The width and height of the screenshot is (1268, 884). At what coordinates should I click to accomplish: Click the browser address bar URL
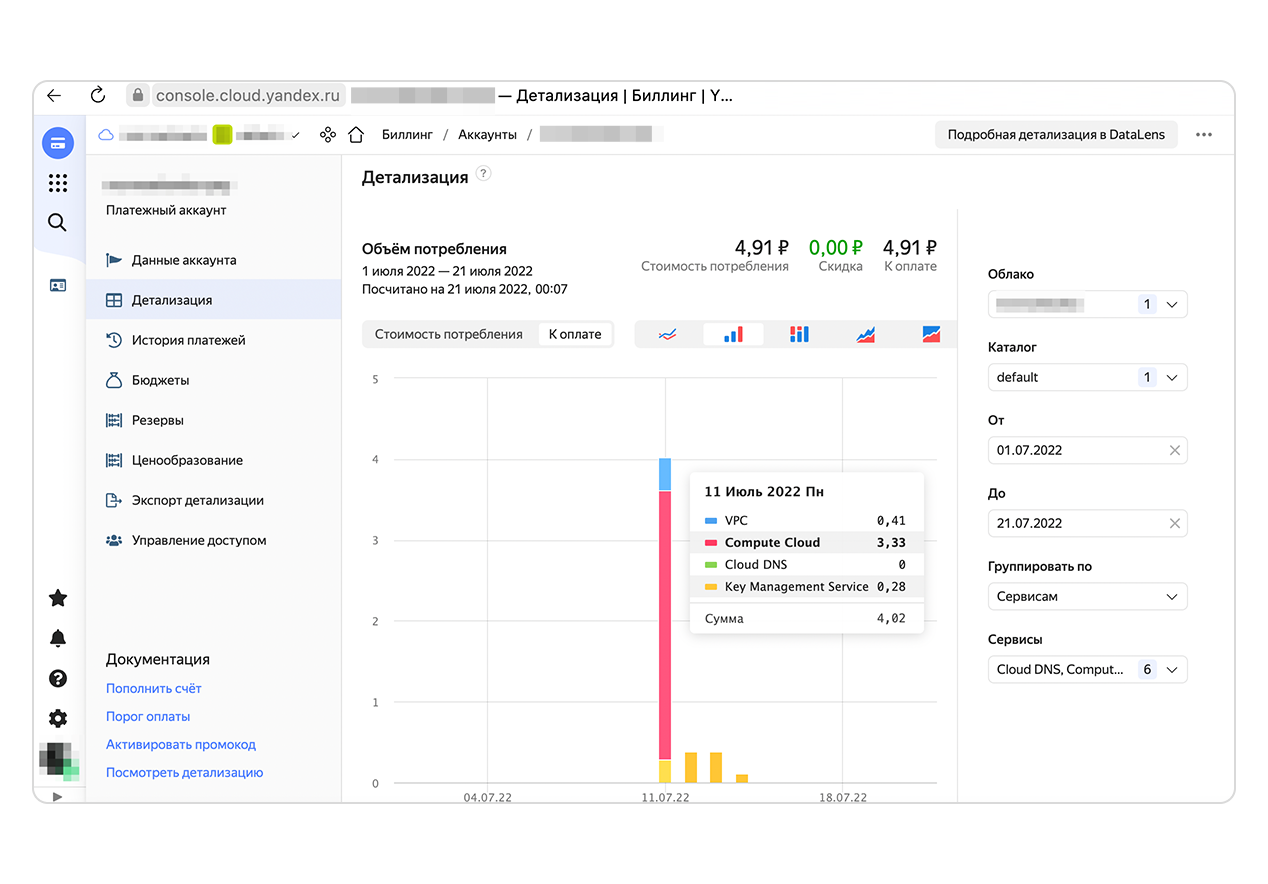tap(247, 96)
